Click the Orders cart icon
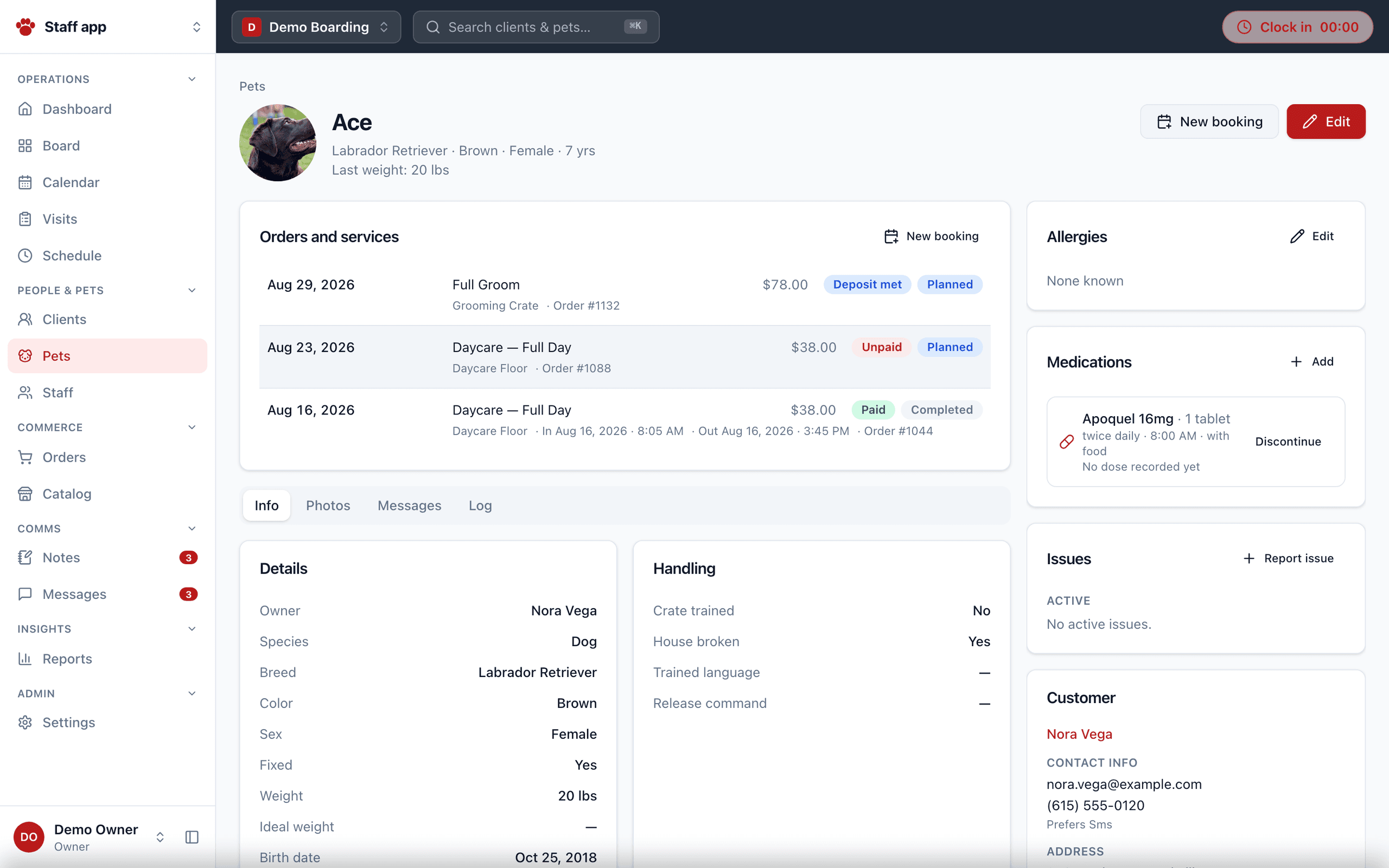1389x868 pixels. click(x=26, y=457)
